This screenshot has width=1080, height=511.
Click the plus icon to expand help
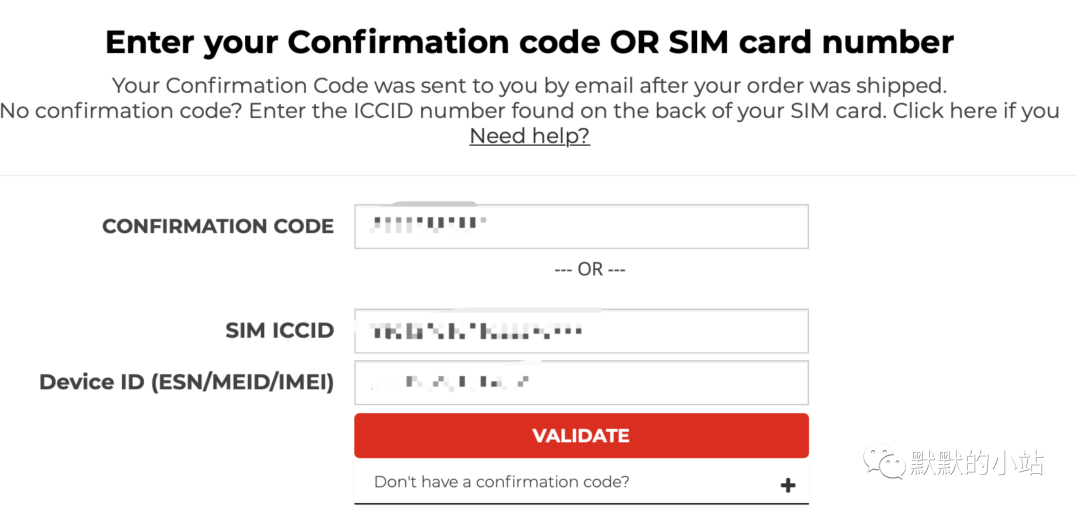(788, 486)
